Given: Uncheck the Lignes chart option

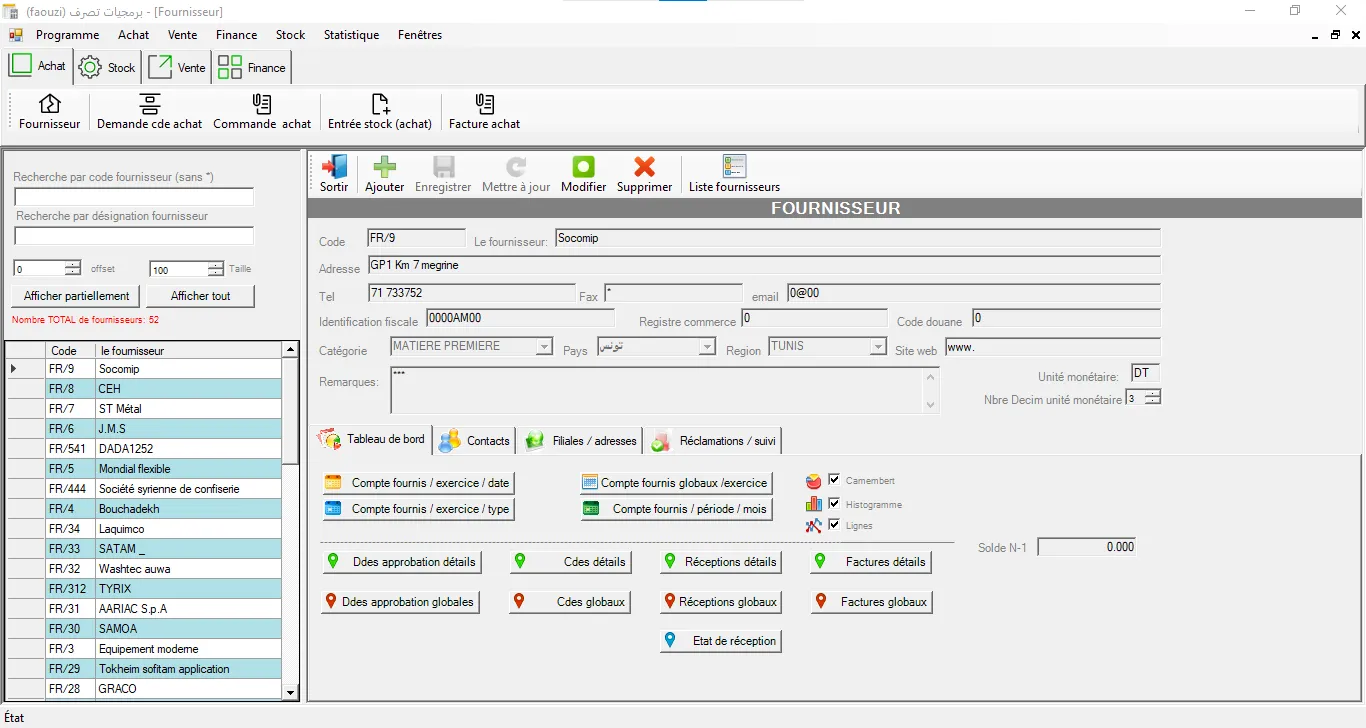Looking at the screenshot, I should [x=833, y=524].
